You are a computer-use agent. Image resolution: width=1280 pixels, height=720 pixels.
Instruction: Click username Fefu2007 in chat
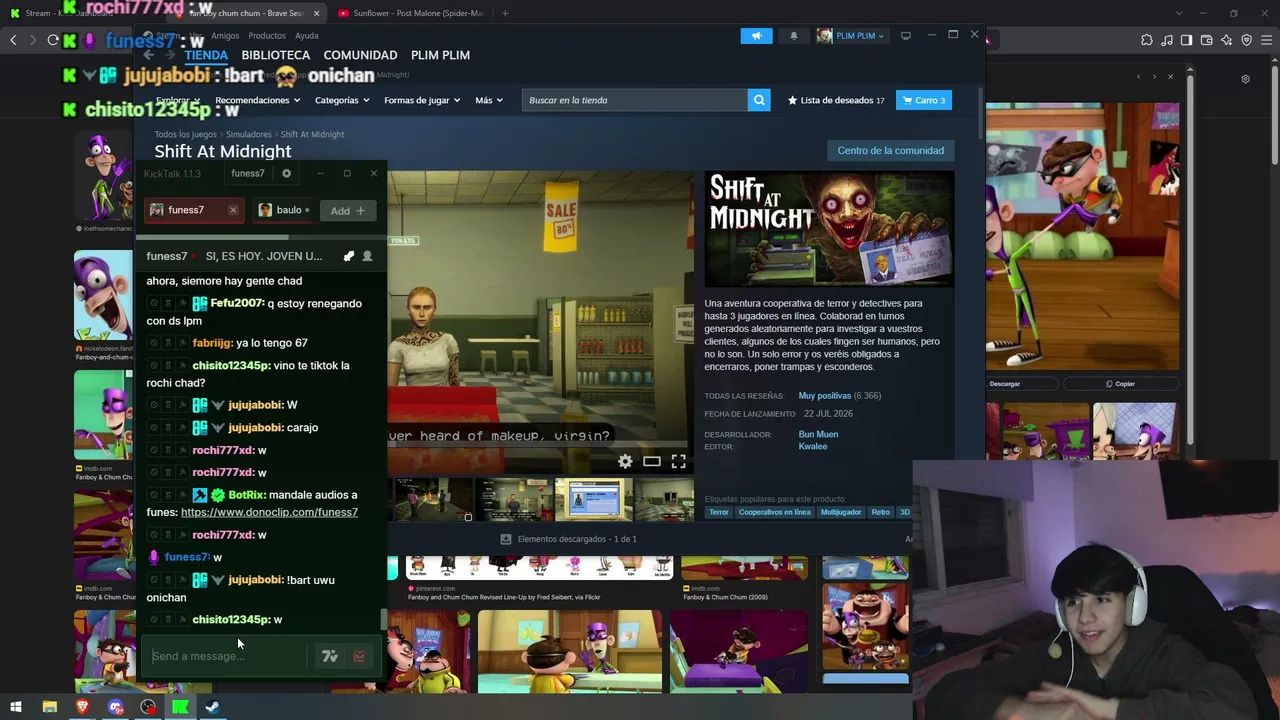click(238, 303)
